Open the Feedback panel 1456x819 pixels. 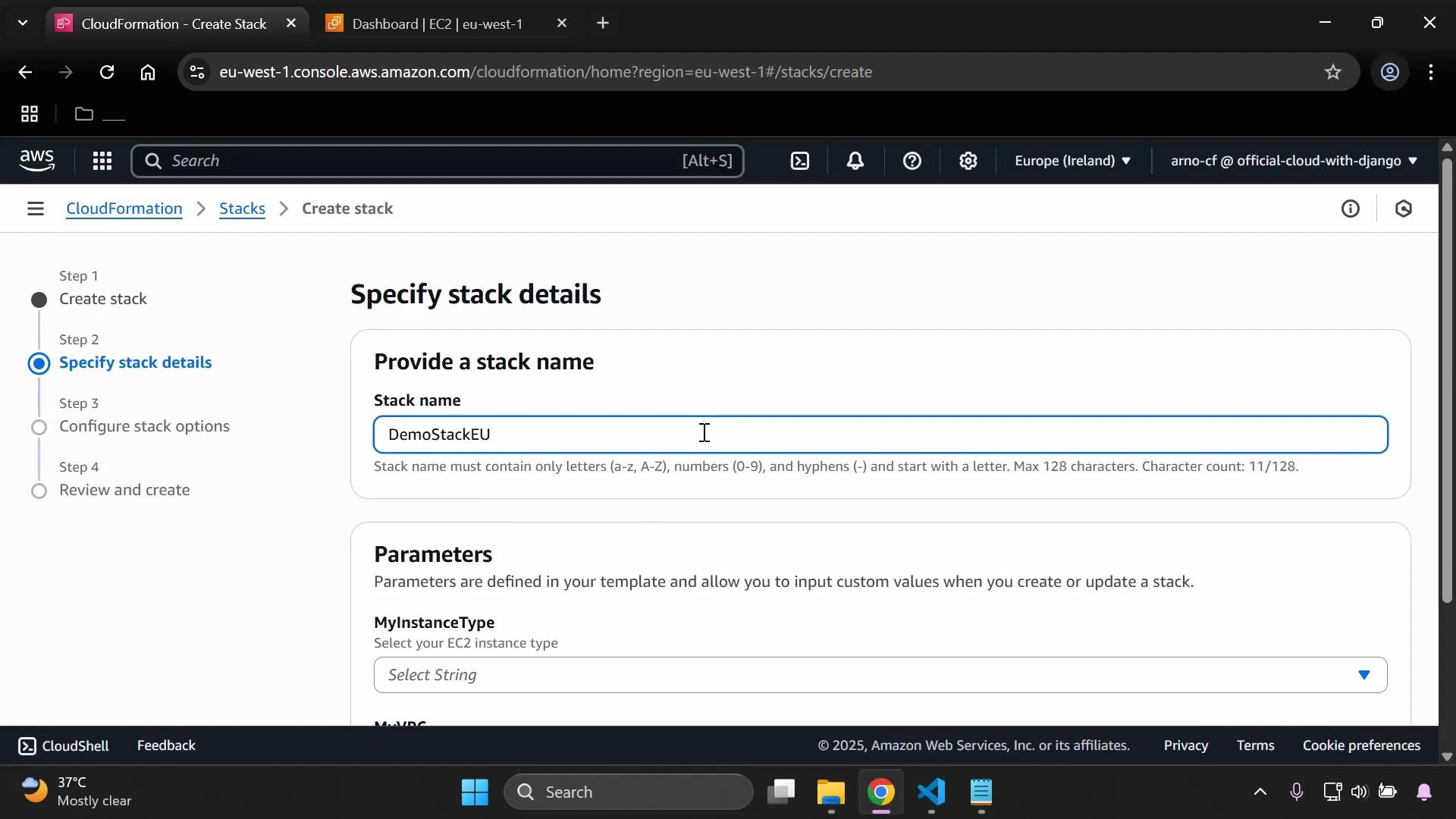[x=166, y=745]
